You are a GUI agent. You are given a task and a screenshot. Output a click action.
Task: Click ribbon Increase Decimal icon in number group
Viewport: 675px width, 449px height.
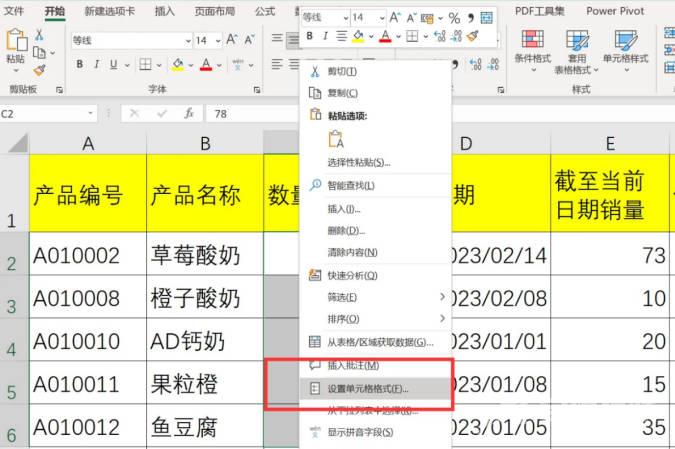click(x=476, y=65)
